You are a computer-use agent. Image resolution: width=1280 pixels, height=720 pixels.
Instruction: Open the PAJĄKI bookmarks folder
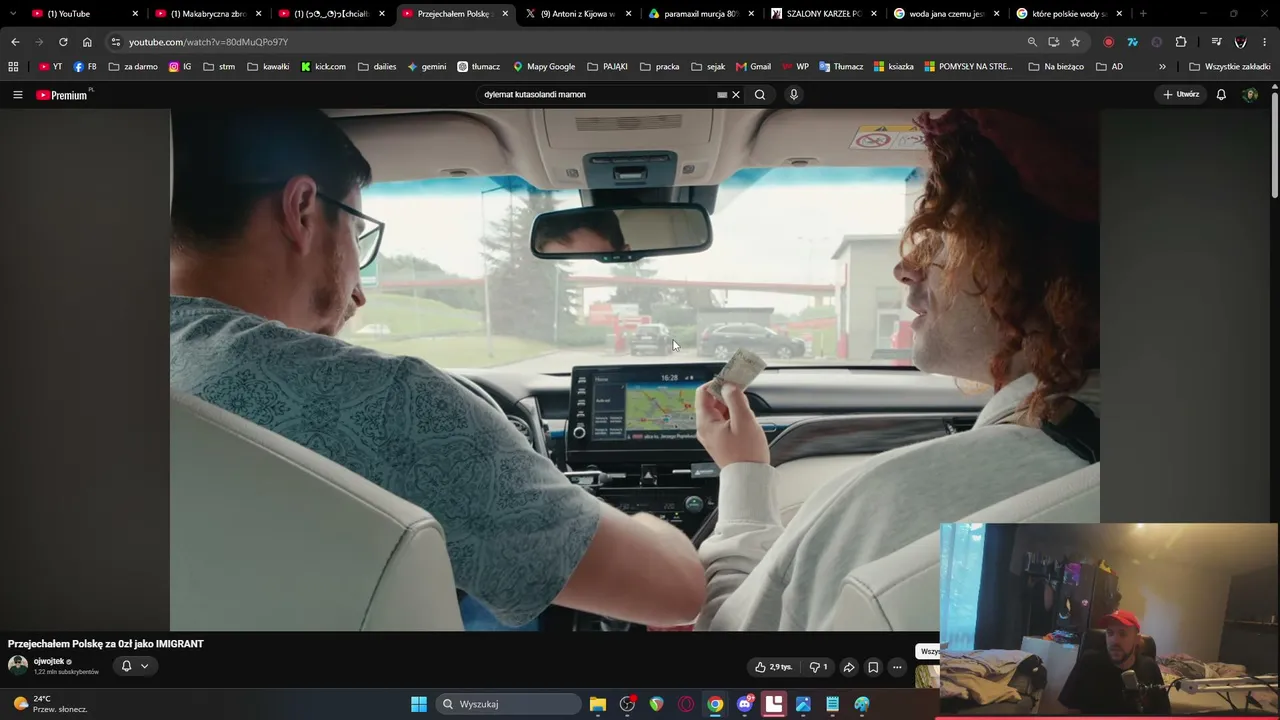tap(607, 67)
